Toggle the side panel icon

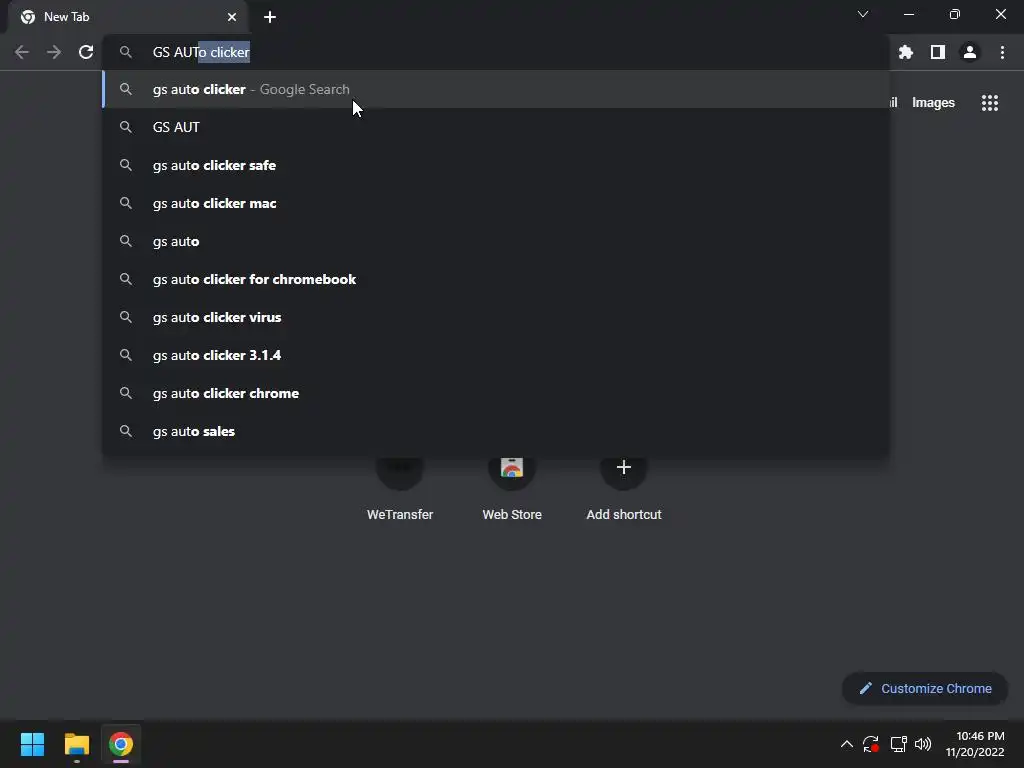[938, 52]
